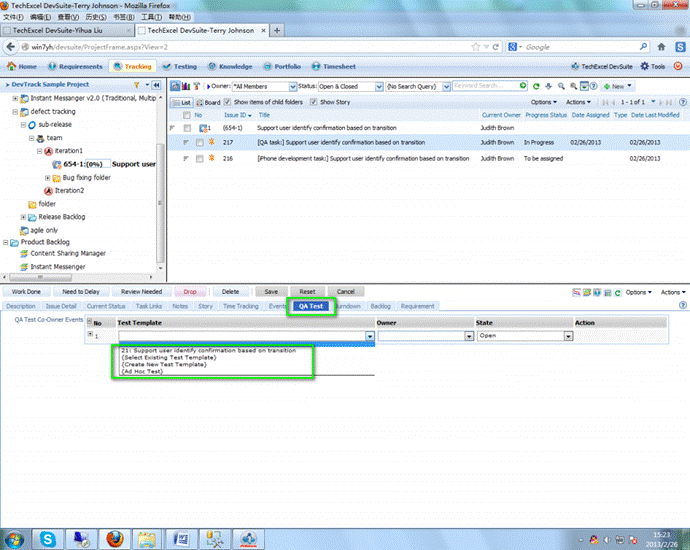Click the list toolbar help question icon
Viewport: 690px width, 550px height.
pos(593,86)
